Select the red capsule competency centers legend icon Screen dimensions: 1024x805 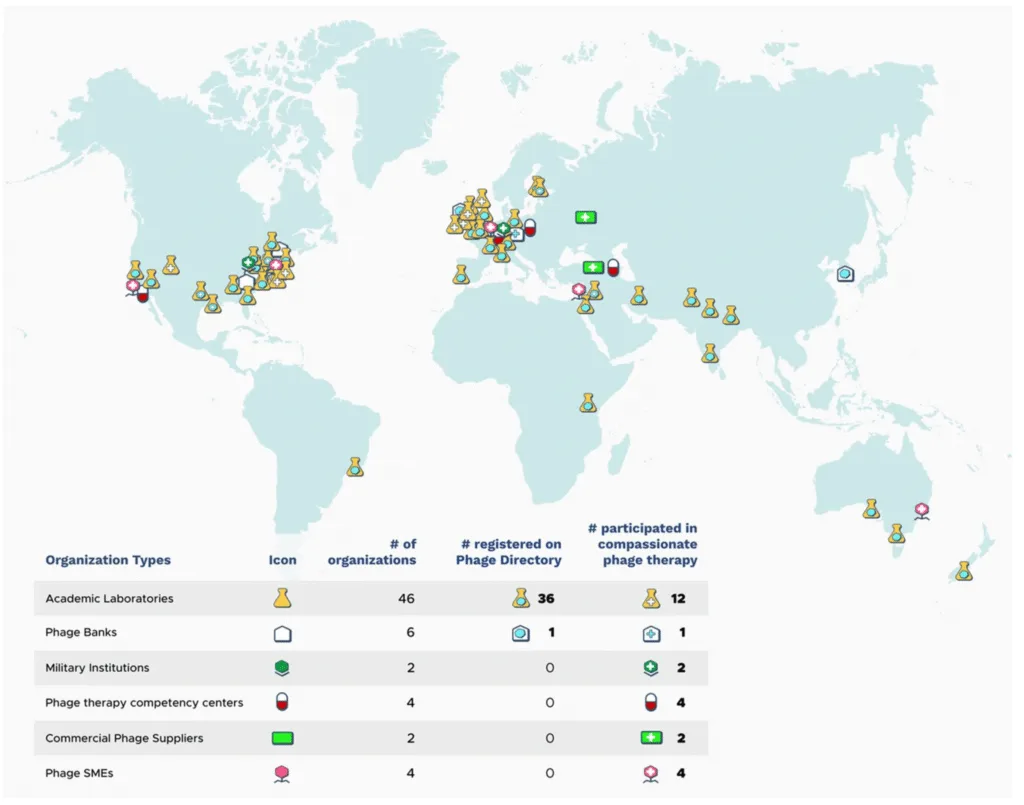pos(282,703)
